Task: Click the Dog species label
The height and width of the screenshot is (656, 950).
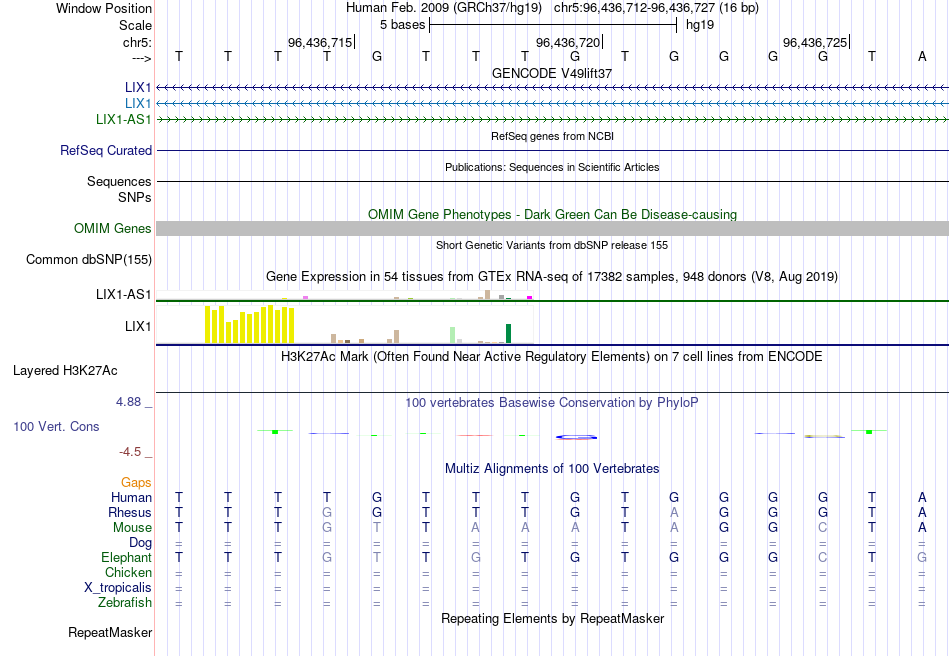Action: tap(140, 543)
